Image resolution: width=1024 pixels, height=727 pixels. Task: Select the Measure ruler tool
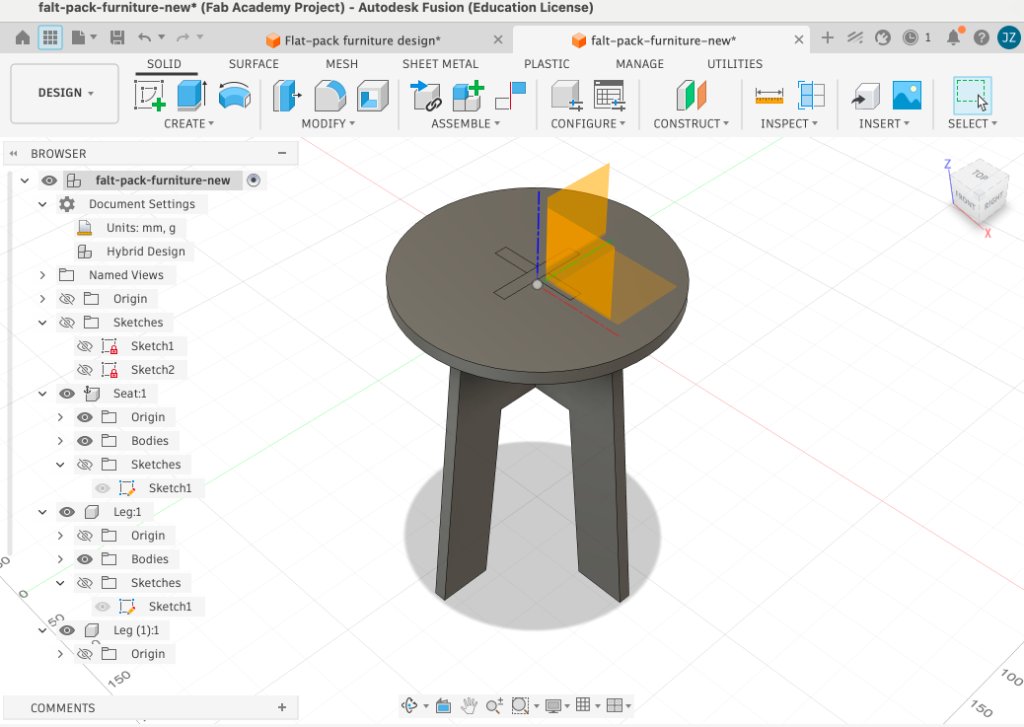(769, 95)
